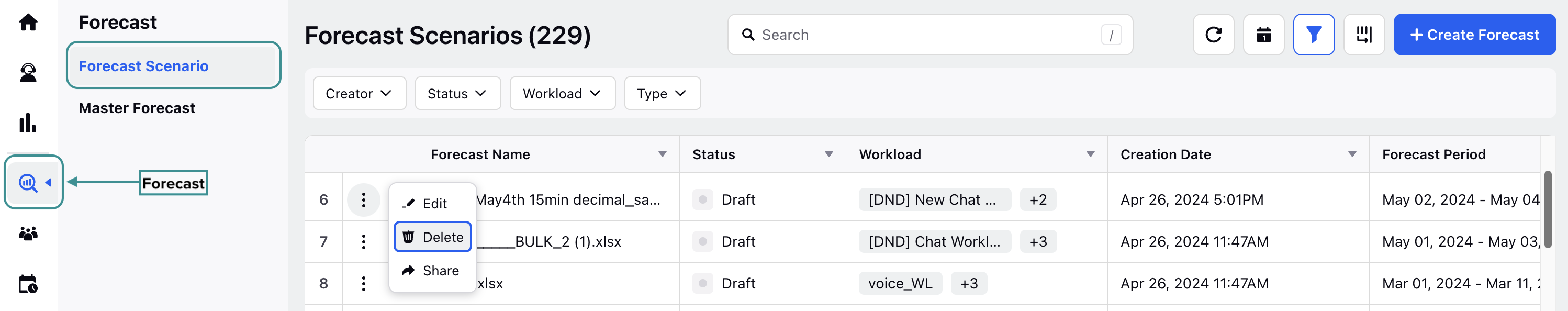Select Master Forecast in the side panel
The image size is (1568, 311).
(137, 108)
